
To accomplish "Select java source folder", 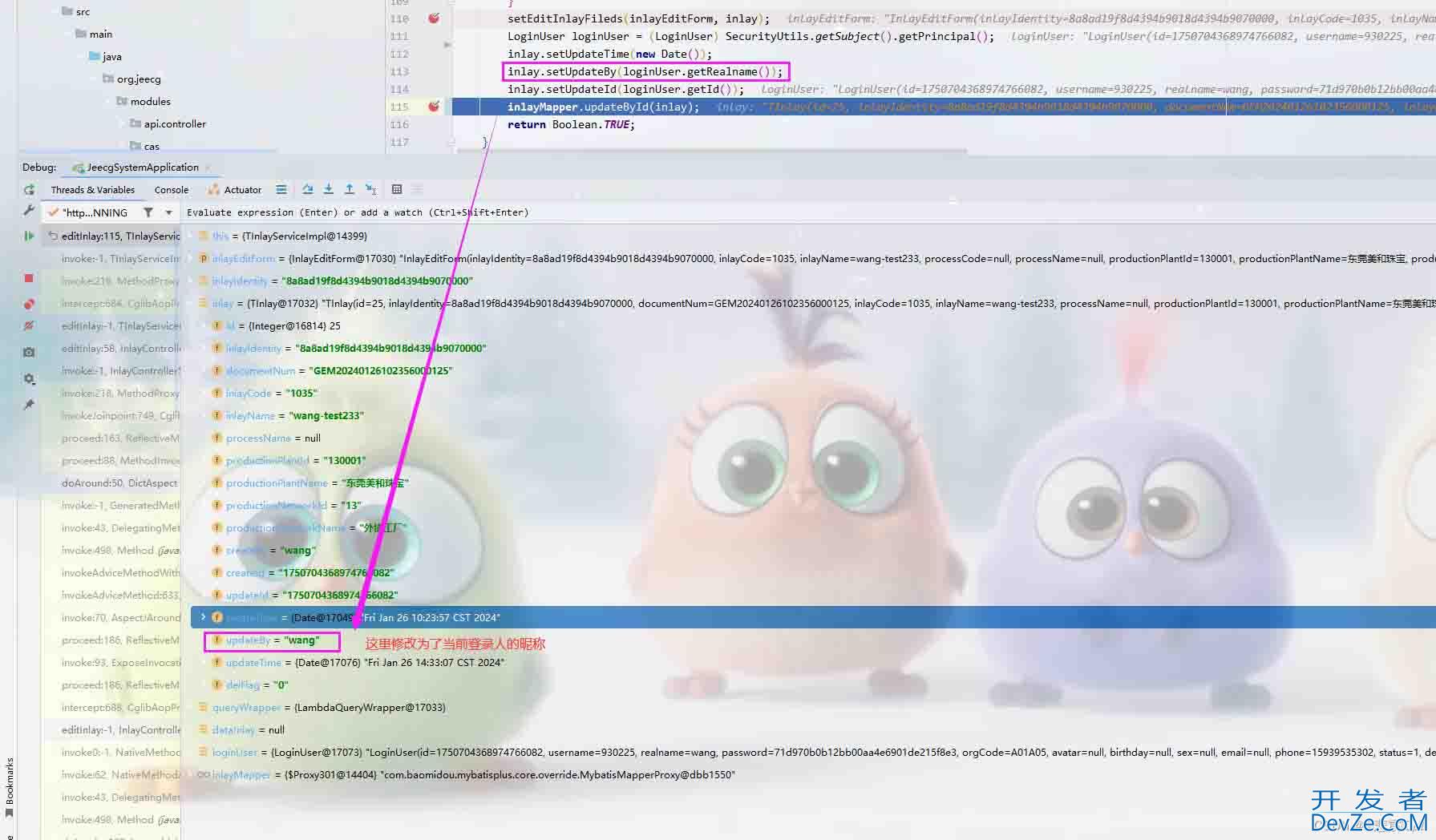I will (105, 56).
